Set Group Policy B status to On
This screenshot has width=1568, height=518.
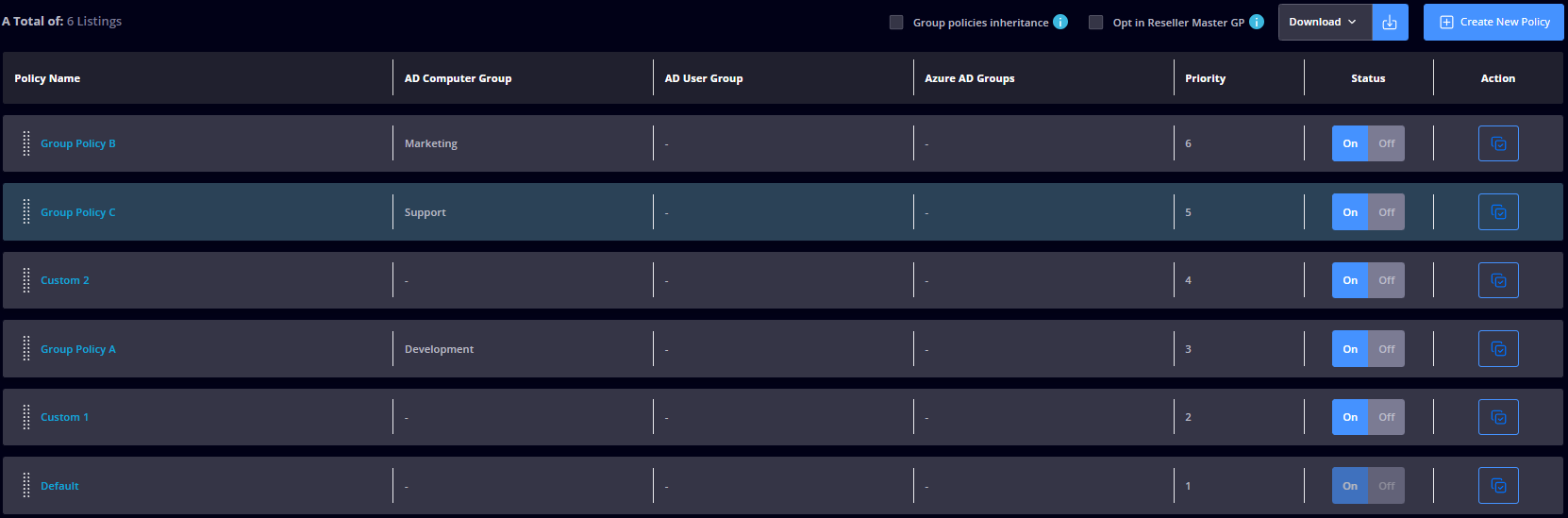[1350, 143]
